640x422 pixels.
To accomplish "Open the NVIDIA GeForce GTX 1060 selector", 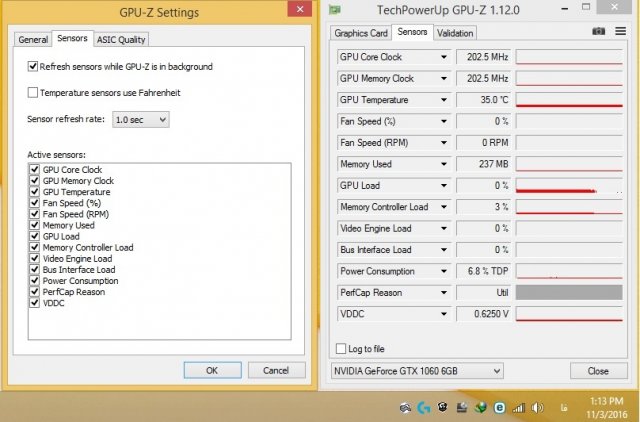I will click(x=415, y=371).
